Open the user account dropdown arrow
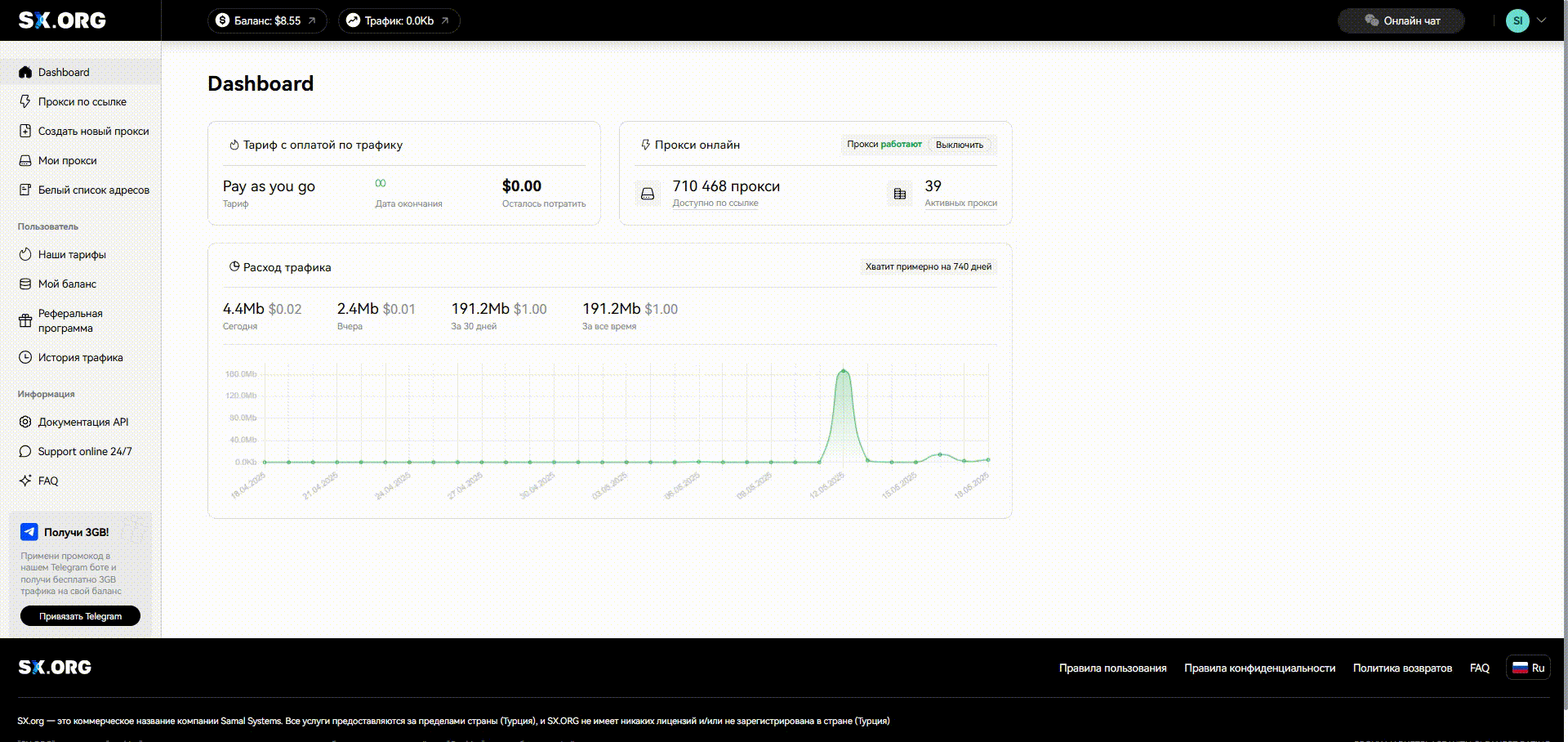 (1541, 20)
